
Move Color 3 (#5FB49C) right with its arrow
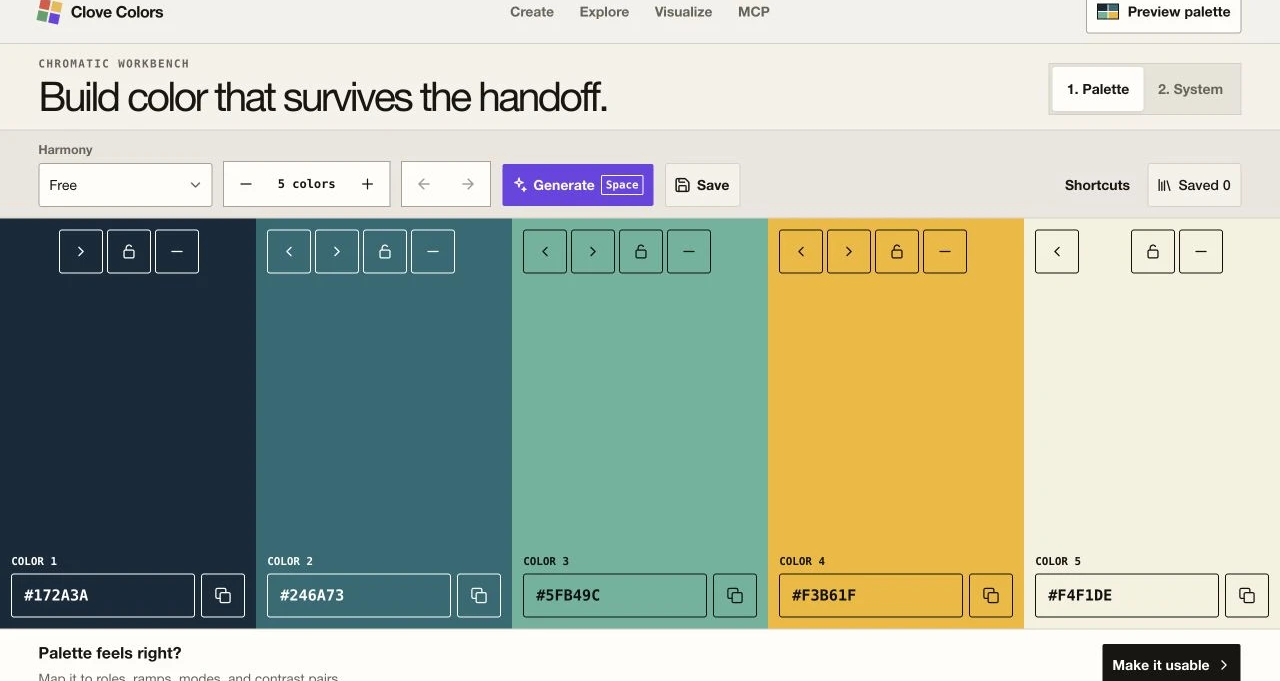(x=593, y=252)
